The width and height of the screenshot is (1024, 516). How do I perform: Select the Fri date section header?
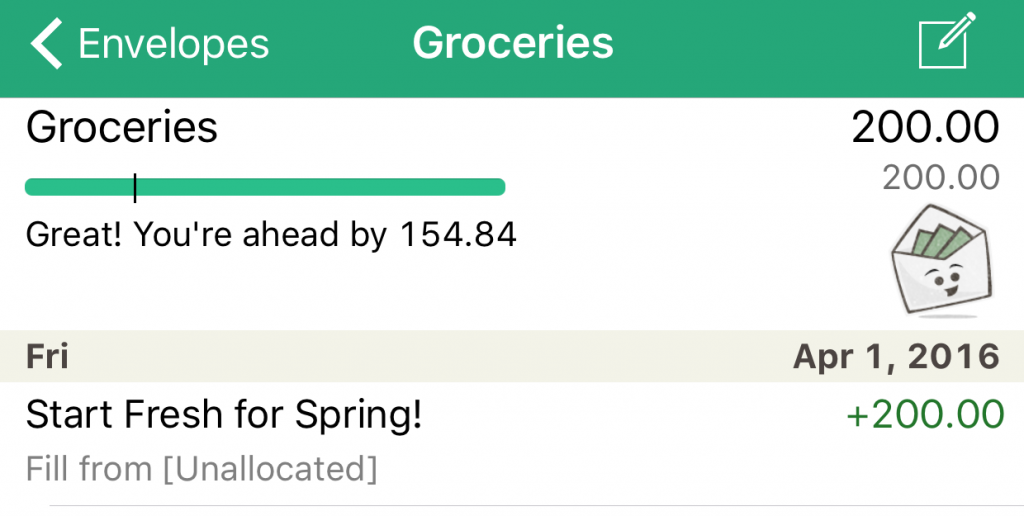(x=512, y=357)
